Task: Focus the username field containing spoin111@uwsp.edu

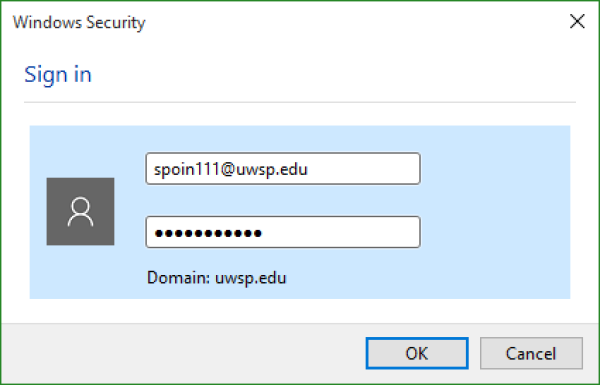Action: (283, 169)
